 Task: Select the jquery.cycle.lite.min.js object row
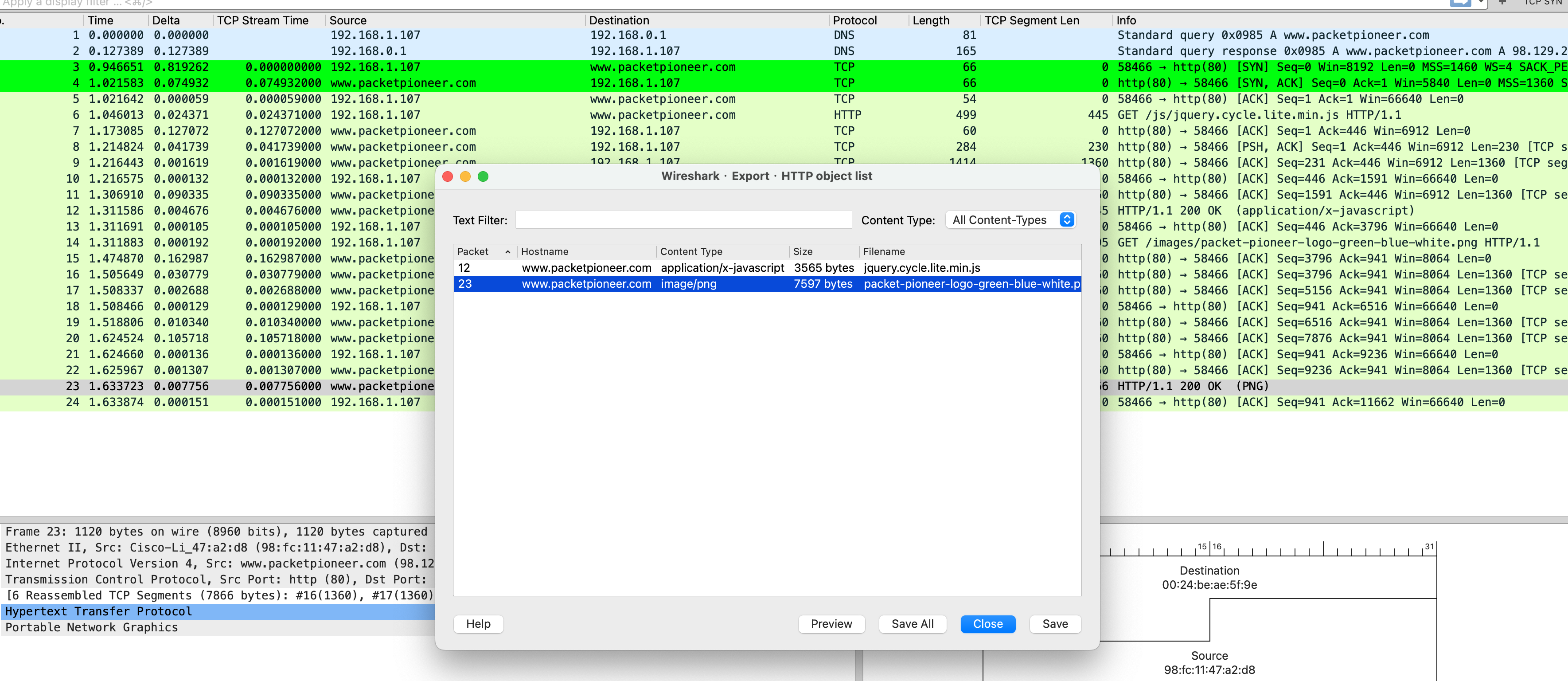[x=670, y=267]
